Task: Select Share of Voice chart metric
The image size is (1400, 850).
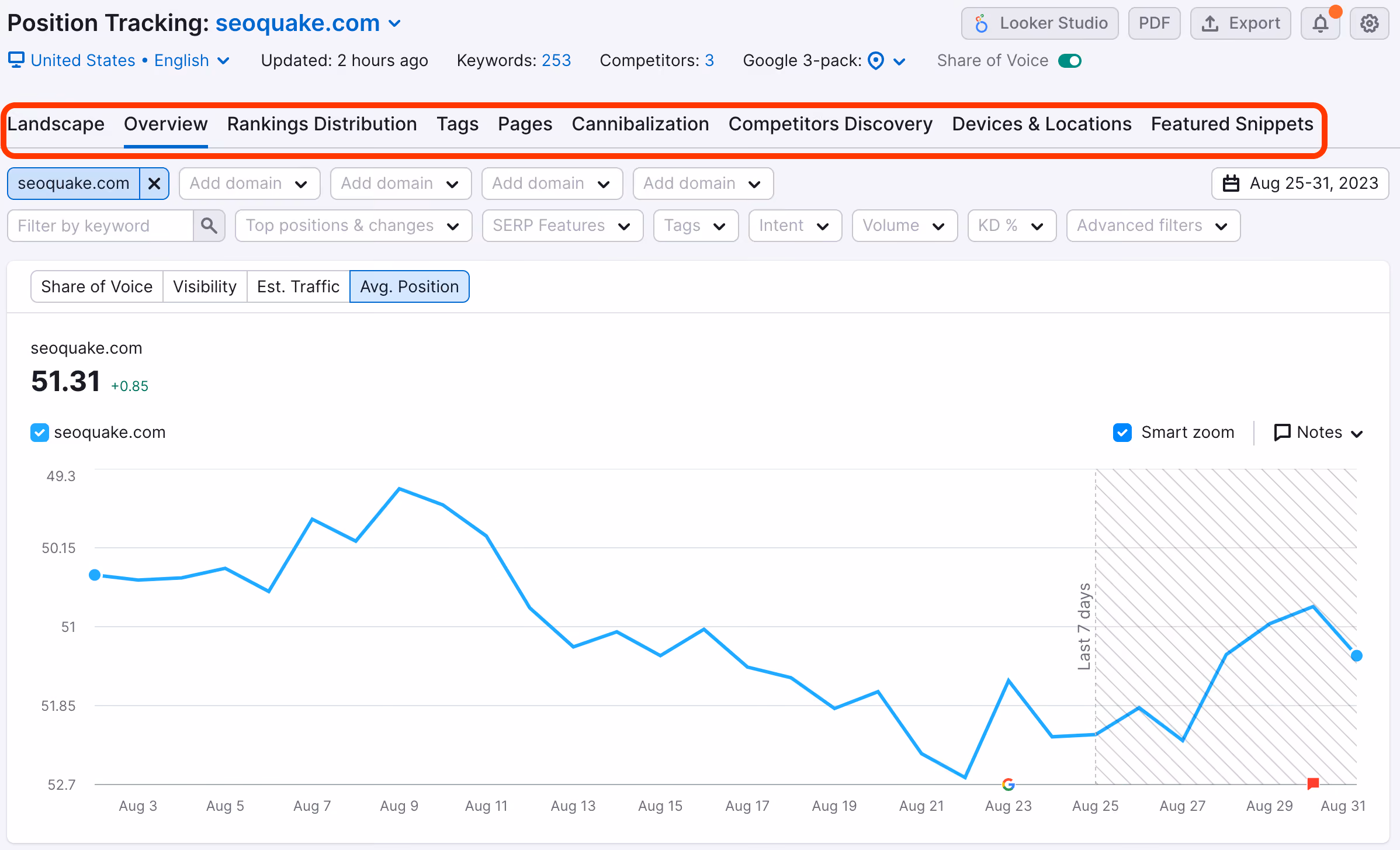Action: point(97,286)
